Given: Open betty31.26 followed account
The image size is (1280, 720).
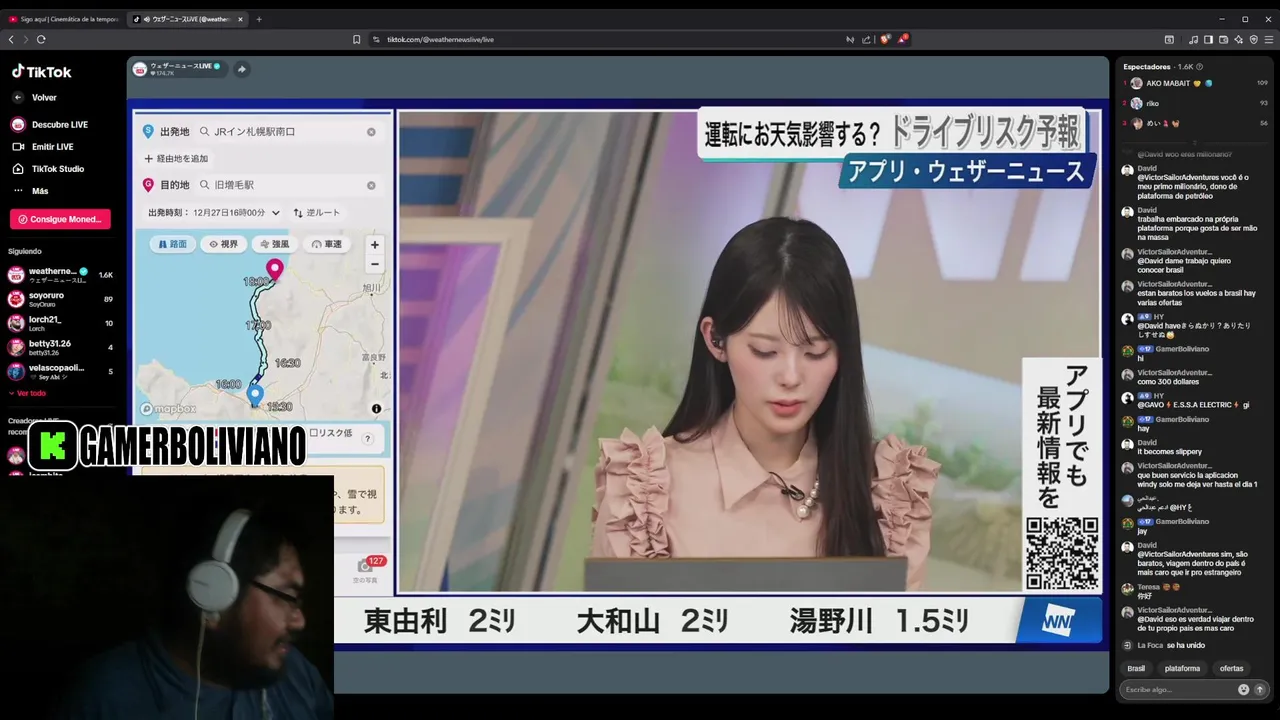Looking at the screenshot, I should 60,347.
